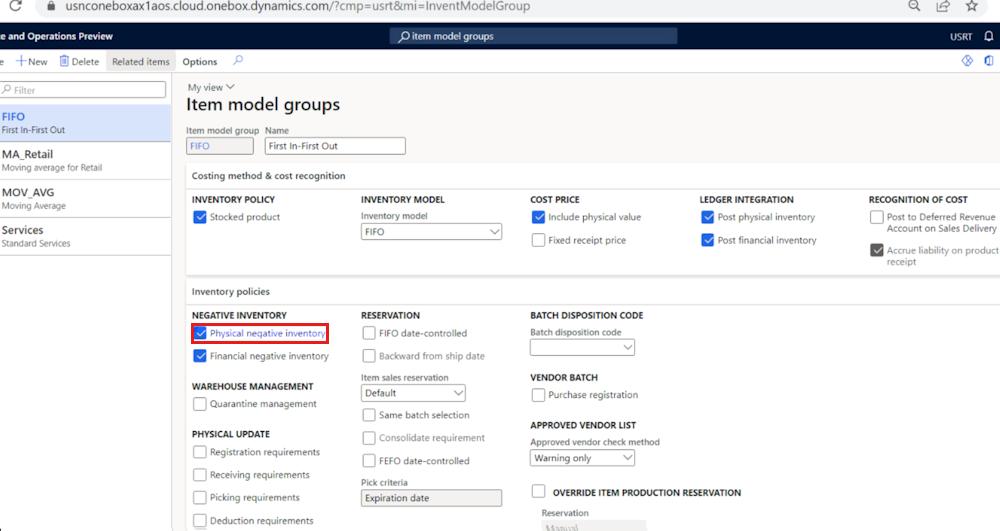The height and width of the screenshot is (531, 1000).
Task: Open the diamond Power Apps icon
Action: click(x=967, y=61)
